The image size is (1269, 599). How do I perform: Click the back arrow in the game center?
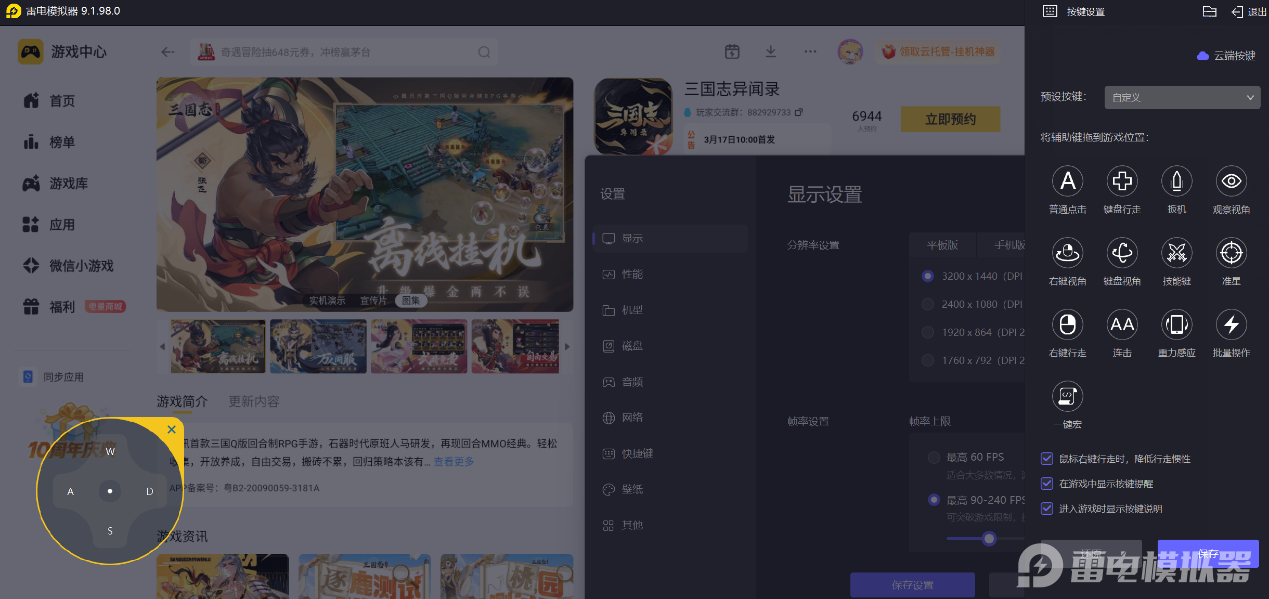(167, 52)
